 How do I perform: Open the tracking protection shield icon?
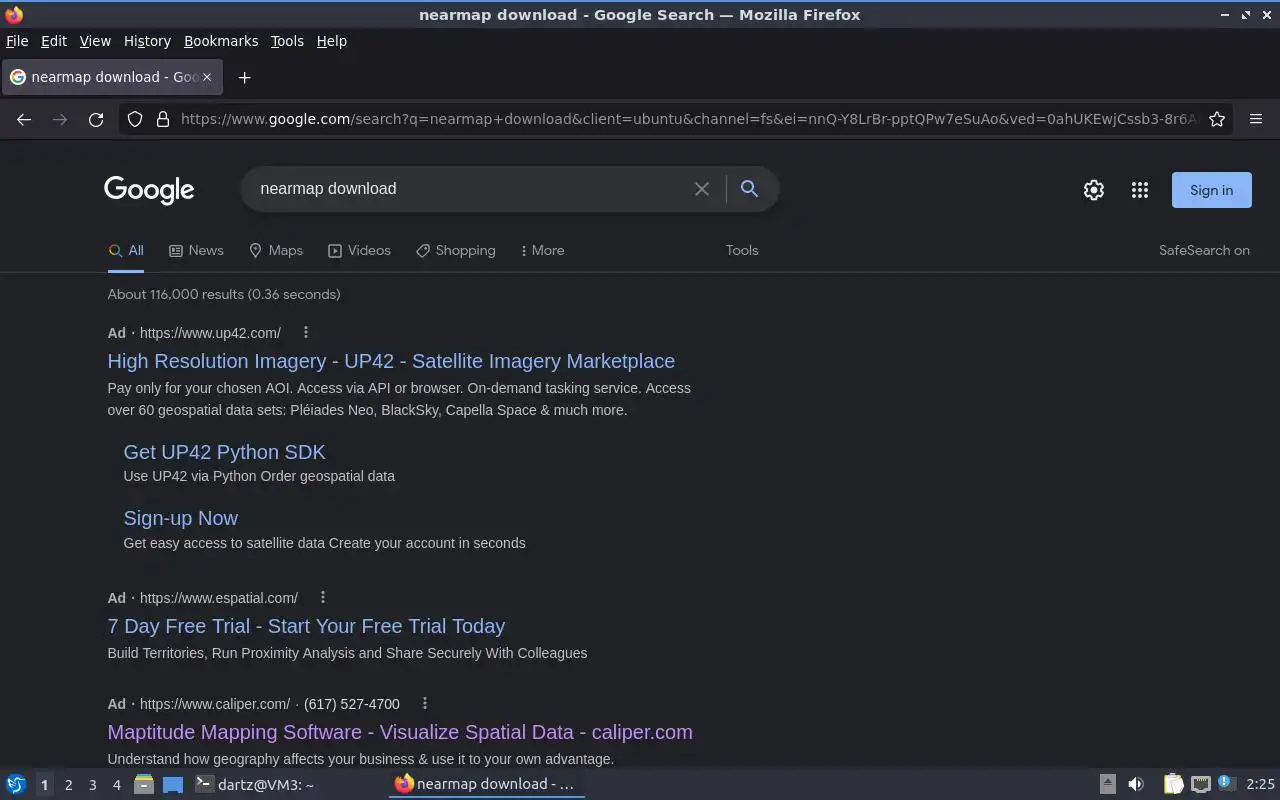point(135,119)
